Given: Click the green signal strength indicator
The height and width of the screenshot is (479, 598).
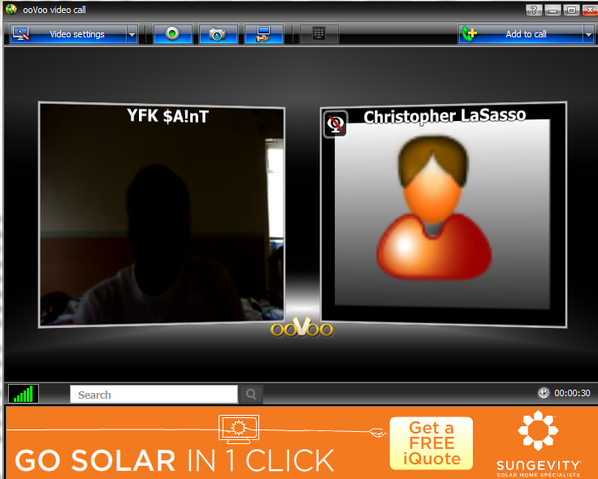Looking at the screenshot, I should (23, 394).
